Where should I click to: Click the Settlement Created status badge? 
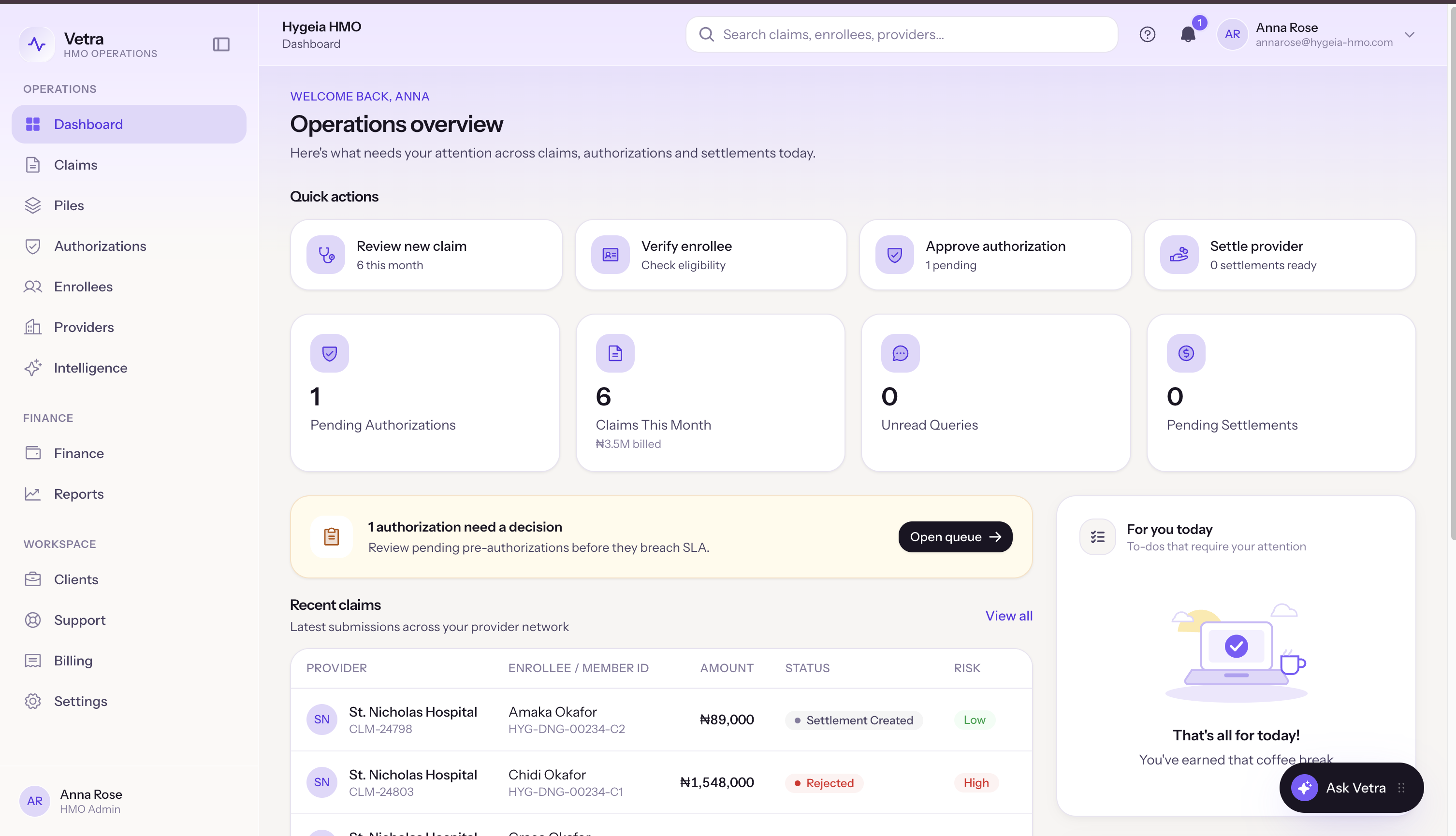854,720
